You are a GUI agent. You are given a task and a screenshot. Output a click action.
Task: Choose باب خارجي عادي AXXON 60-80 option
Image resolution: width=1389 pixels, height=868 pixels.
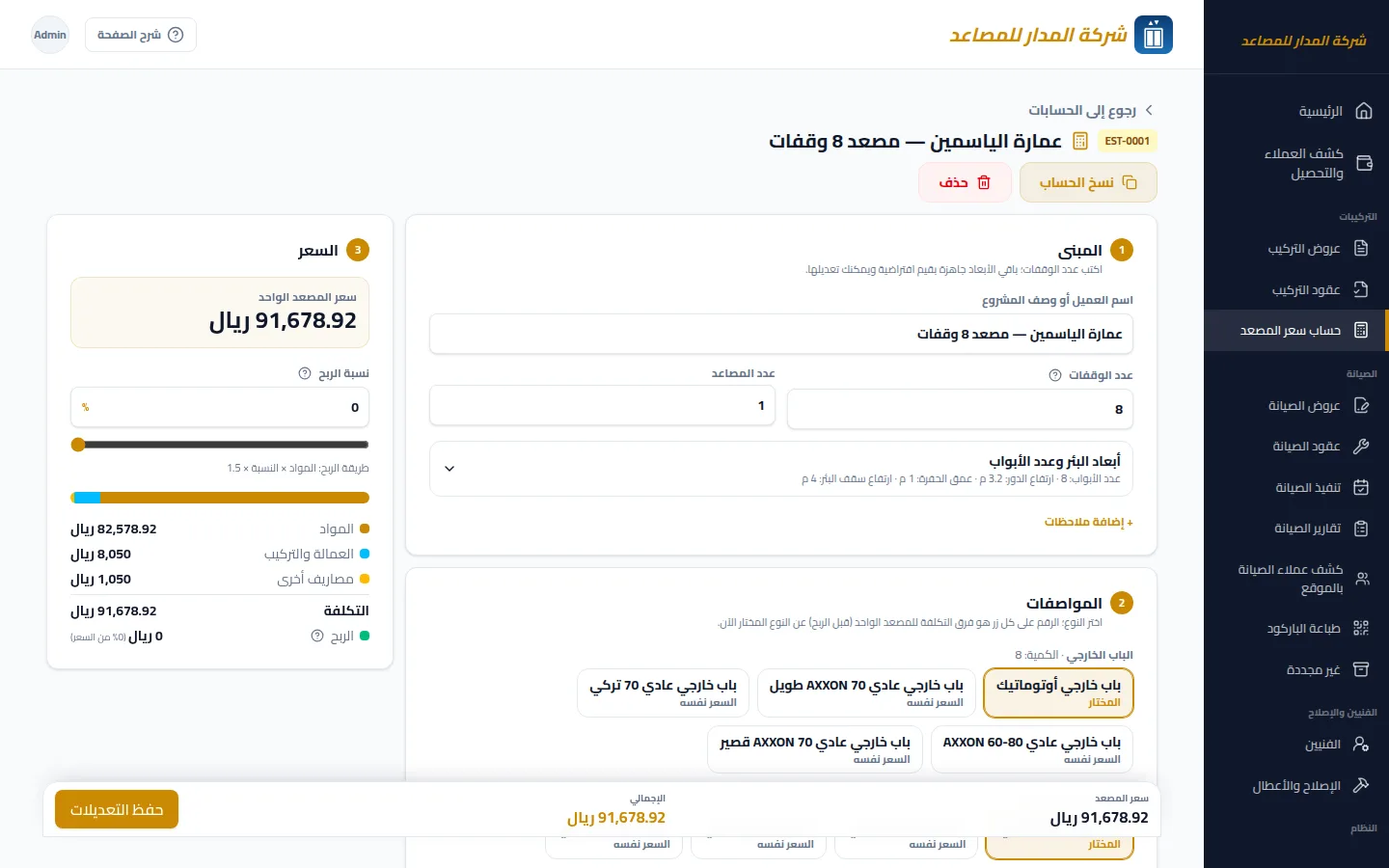point(1032,749)
